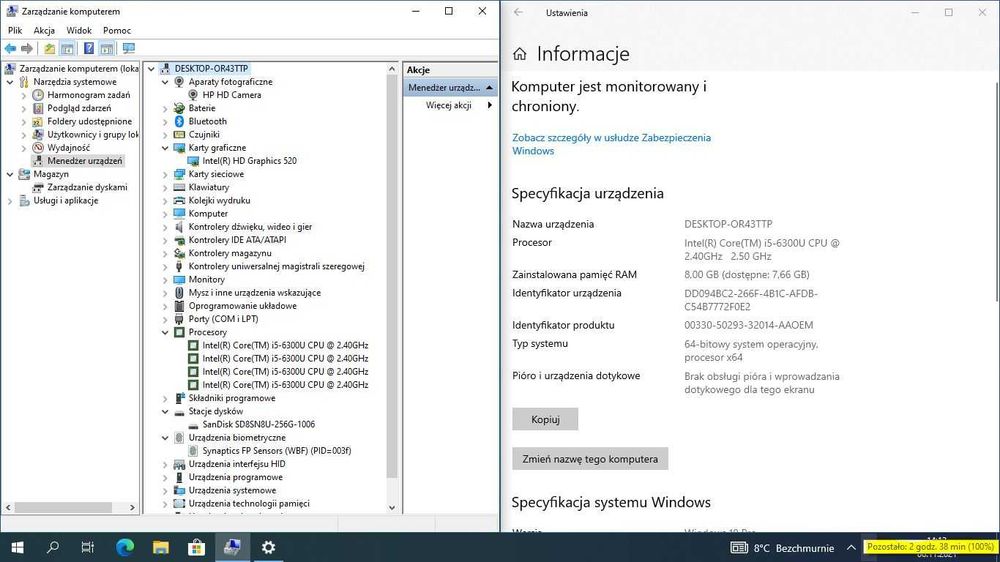1000x562 pixels.
Task: Open the Widok menu
Action: click(x=79, y=30)
